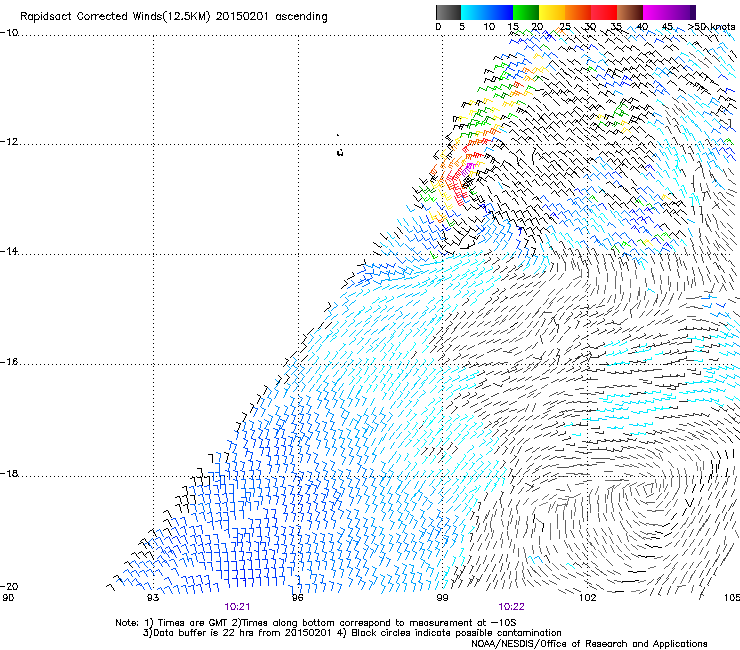Viewport: 740px width, 650px height.
Task: Click the purple 45-50 knots legend swatch
Action: tap(682, 12)
